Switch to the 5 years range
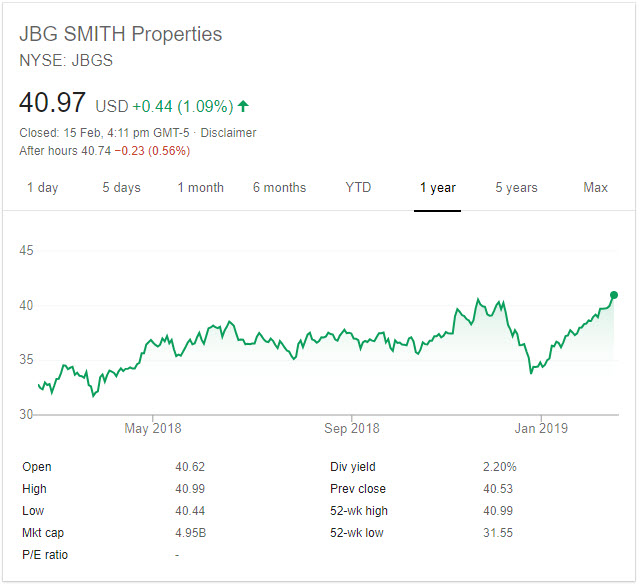This screenshot has height=587, width=640. pos(517,188)
